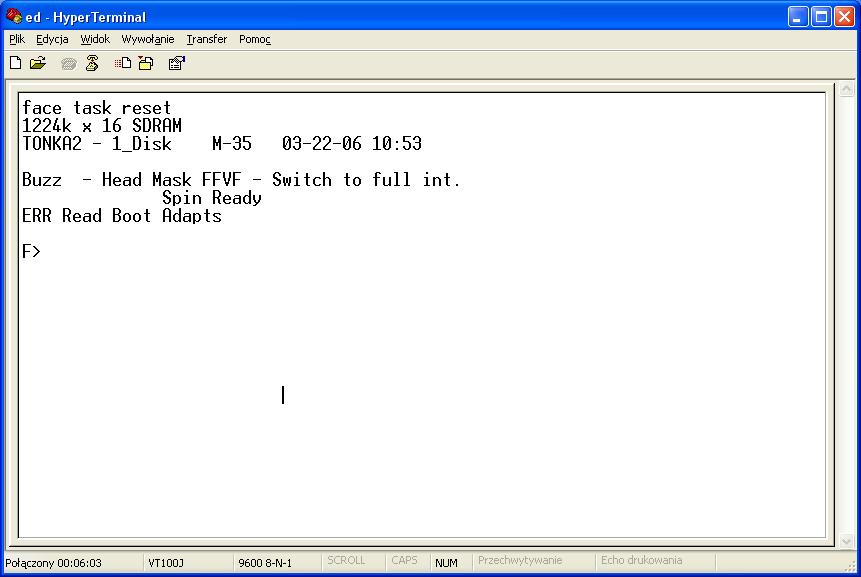
Task: Minimize the HyperTerminal window
Action: tap(798, 17)
